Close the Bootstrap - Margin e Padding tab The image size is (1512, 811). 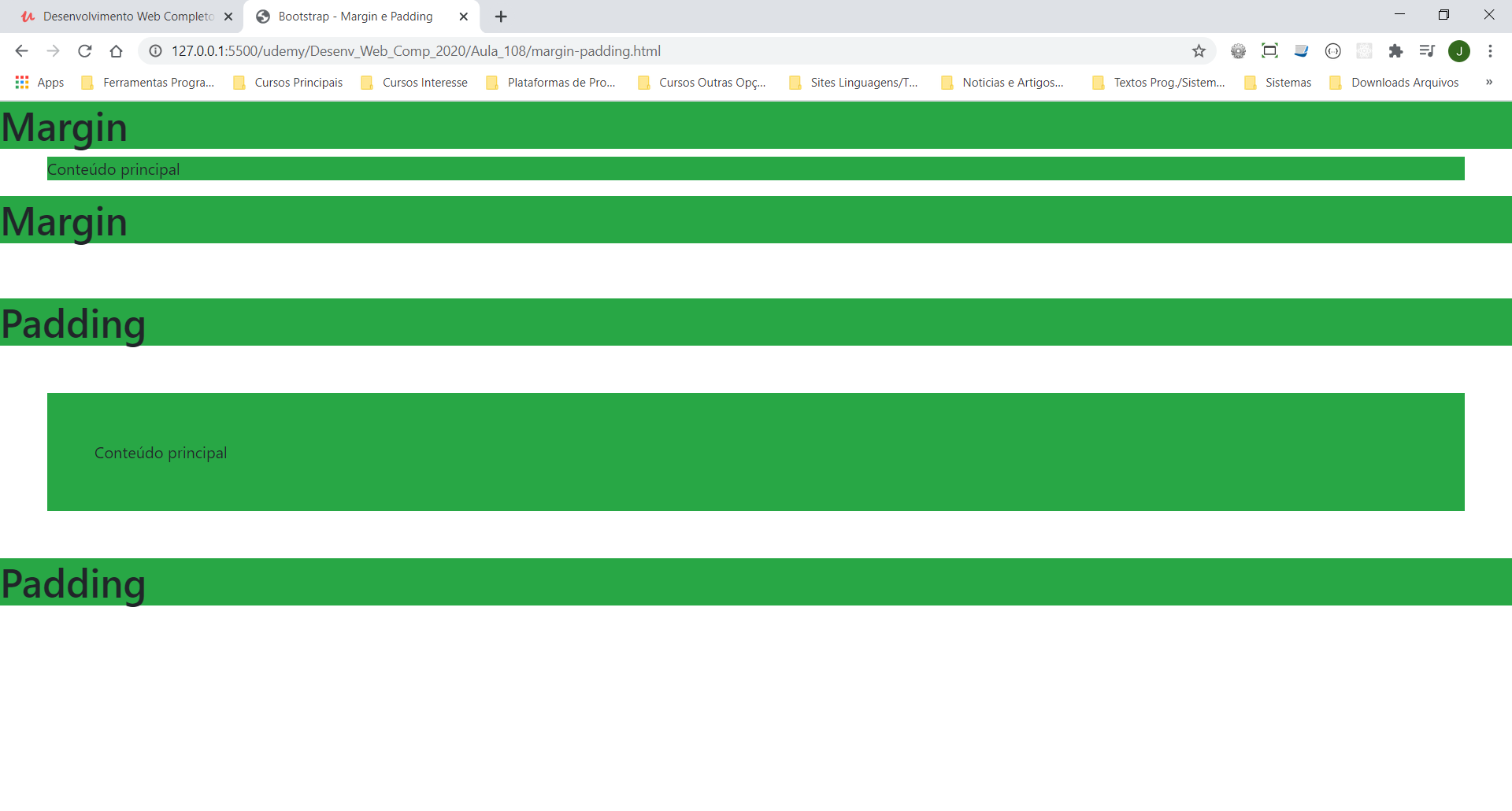464,17
